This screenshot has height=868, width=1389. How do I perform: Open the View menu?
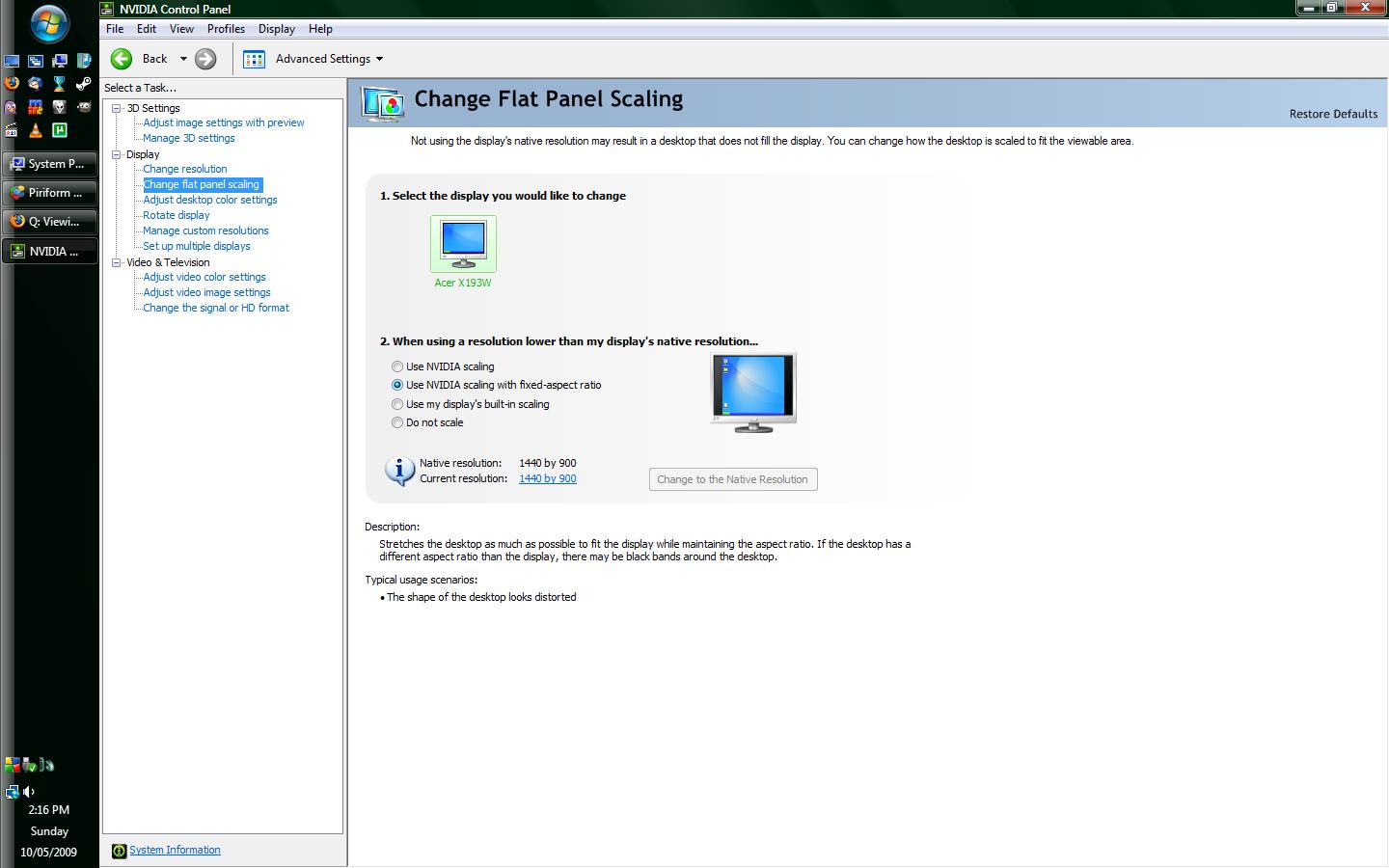pyautogui.click(x=181, y=29)
